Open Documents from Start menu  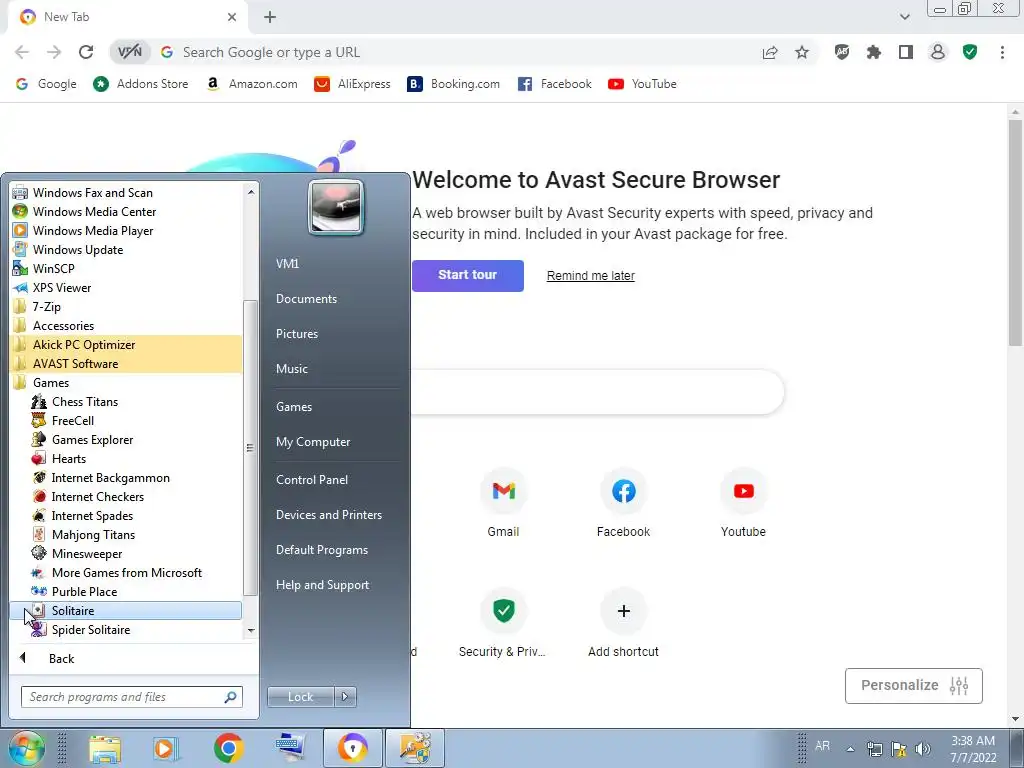click(306, 298)
